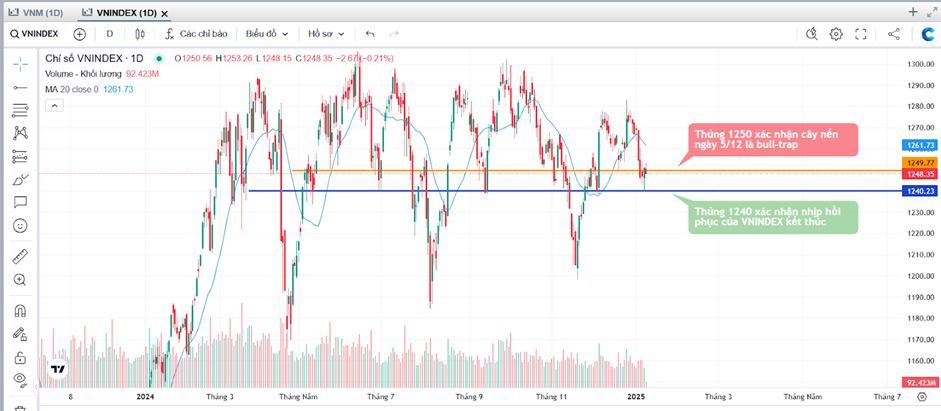This screenshot has height=411, width=941.
Task: Add a new chart tab
Action: coord(913,11)
